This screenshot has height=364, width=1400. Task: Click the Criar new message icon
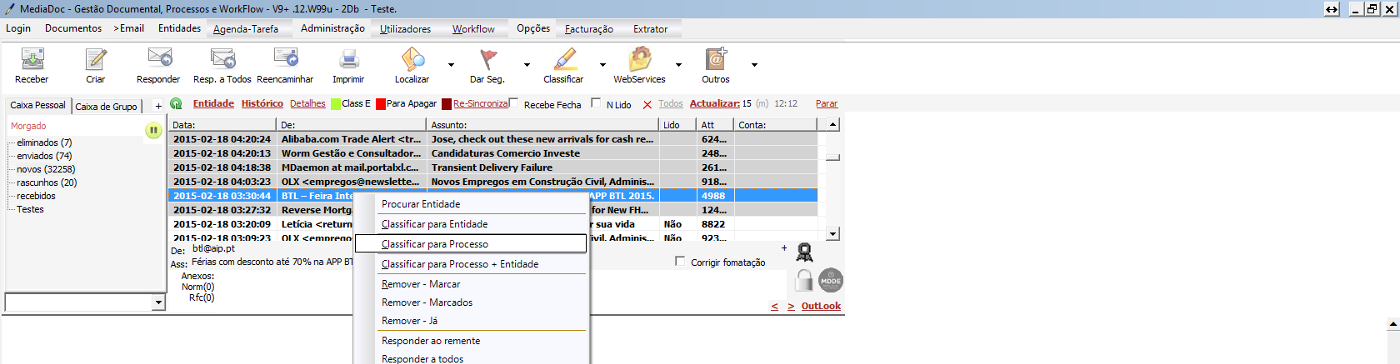pos(96,59)
